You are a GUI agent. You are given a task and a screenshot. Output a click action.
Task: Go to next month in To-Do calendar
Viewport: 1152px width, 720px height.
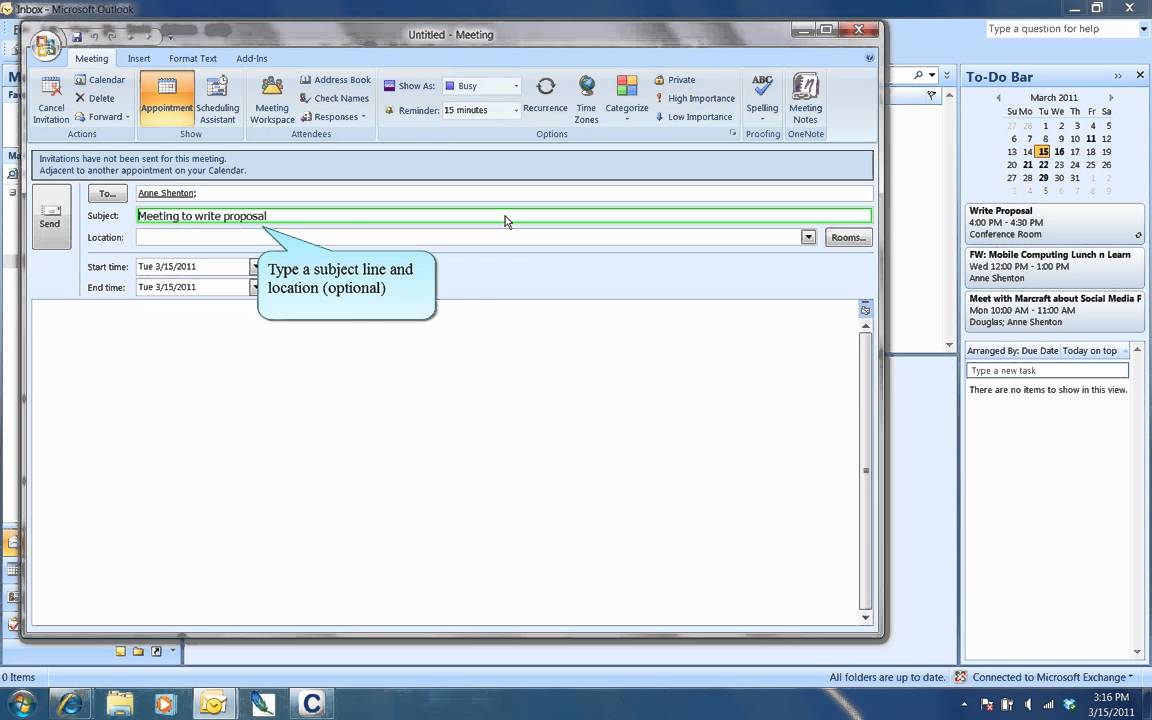click(x=1110, y=98)
